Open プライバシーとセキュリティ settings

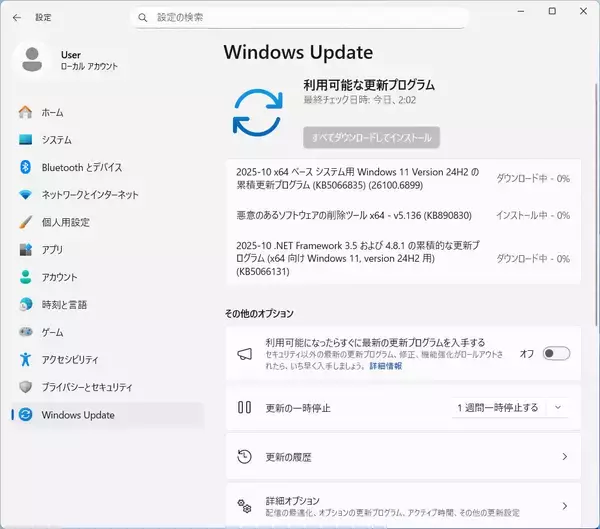pyautogui.click(x=108, y=387)
